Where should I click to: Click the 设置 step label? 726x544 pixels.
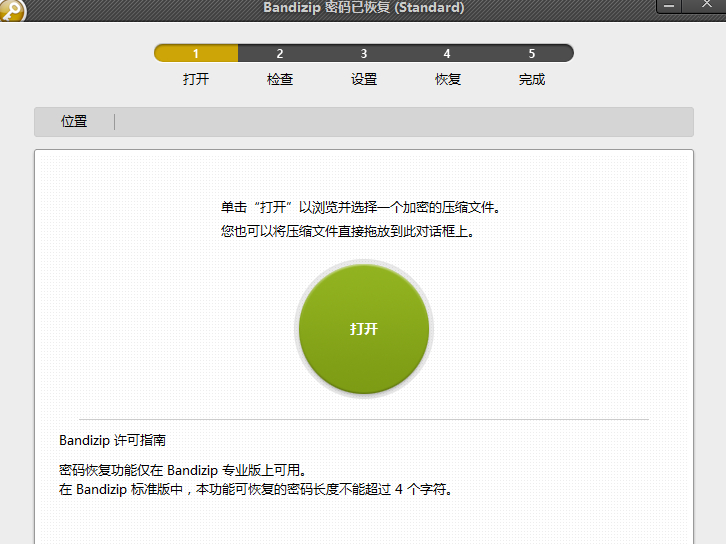click(364, 79)
